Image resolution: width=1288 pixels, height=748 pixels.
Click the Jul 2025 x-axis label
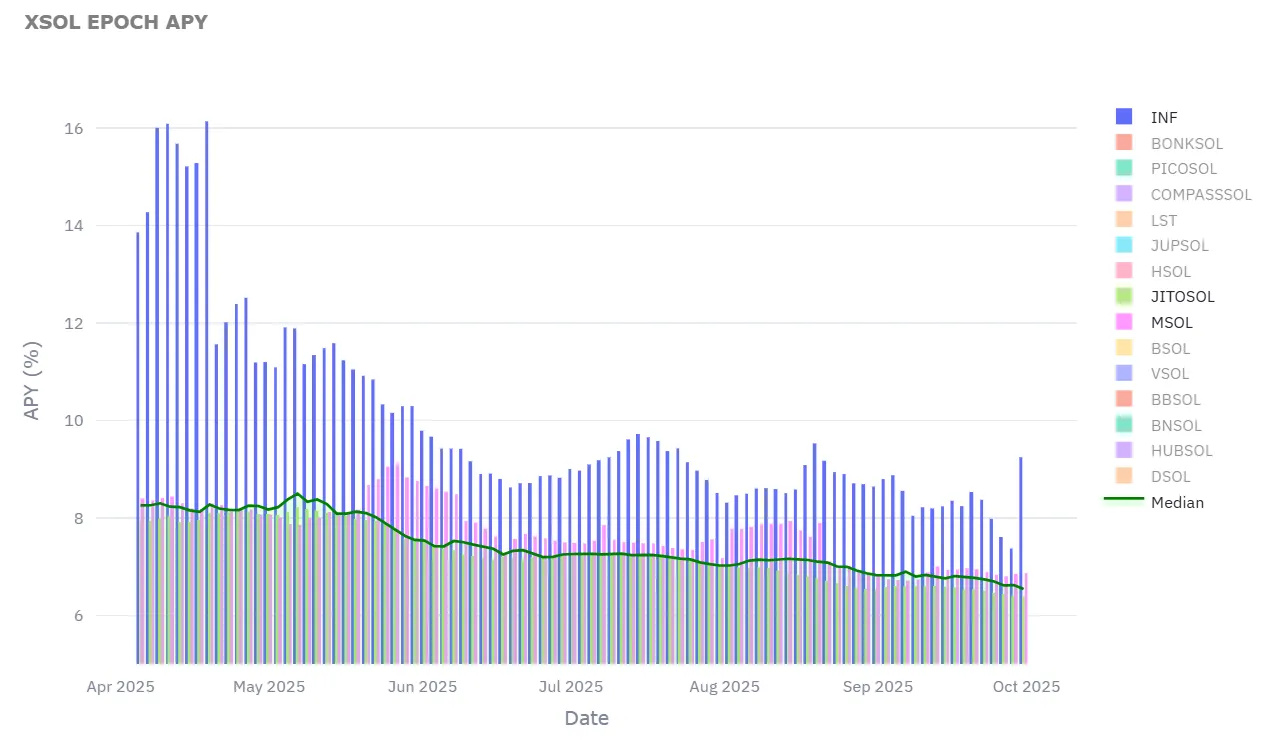point(571,687)
